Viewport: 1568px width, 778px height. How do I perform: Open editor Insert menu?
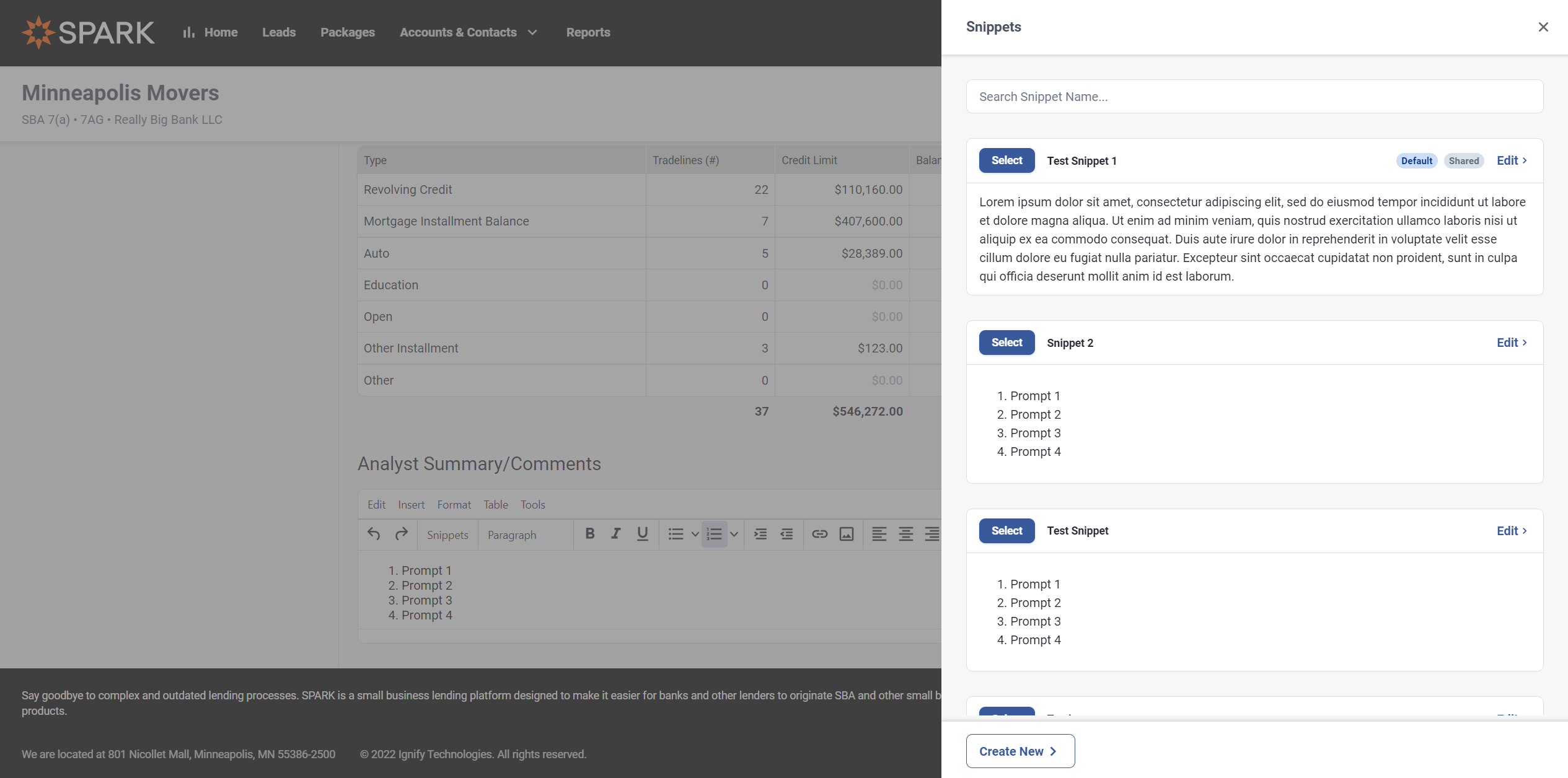tap(412, 504)
